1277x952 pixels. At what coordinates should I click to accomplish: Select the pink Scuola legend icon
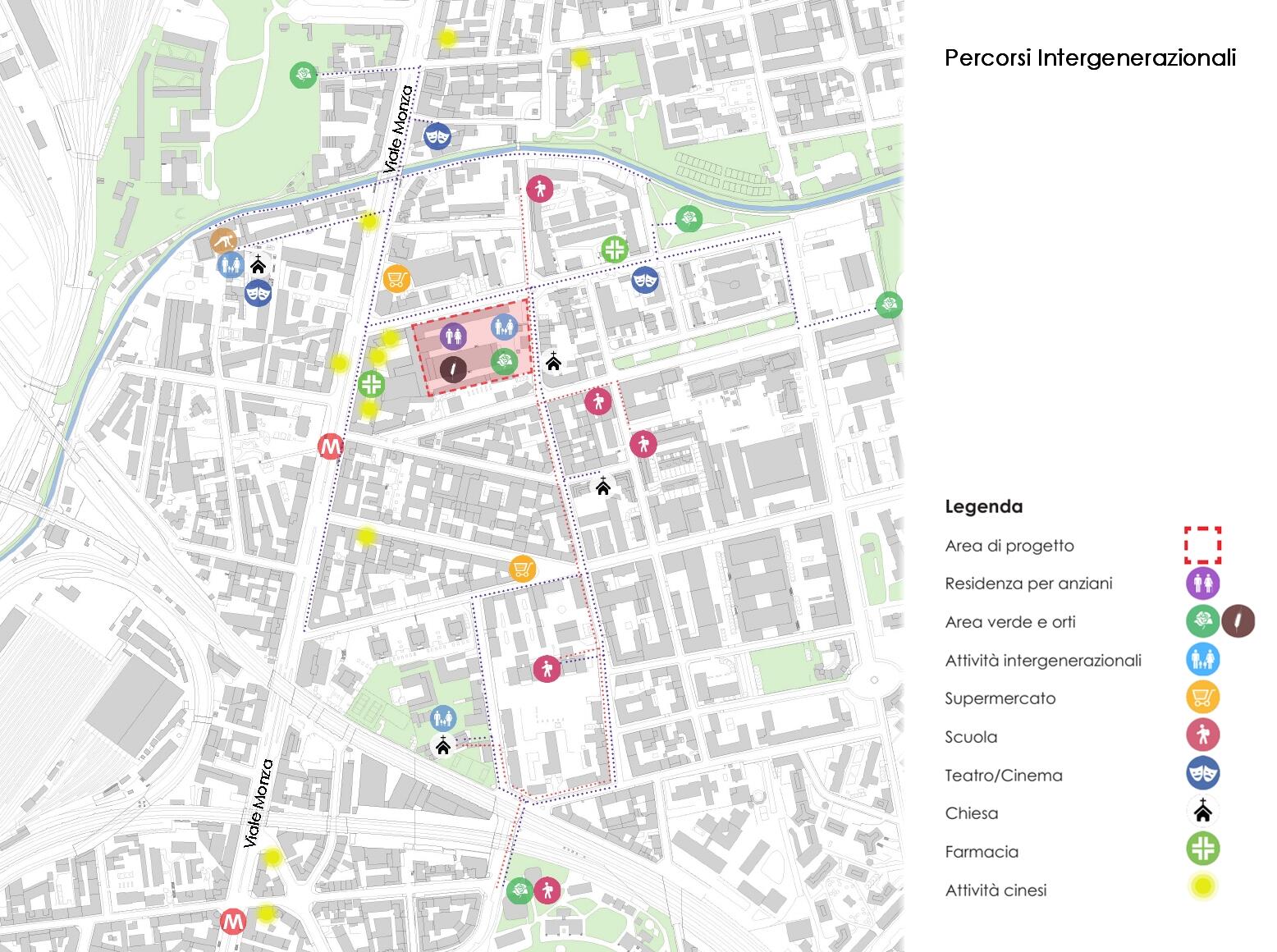[1202, 735]
